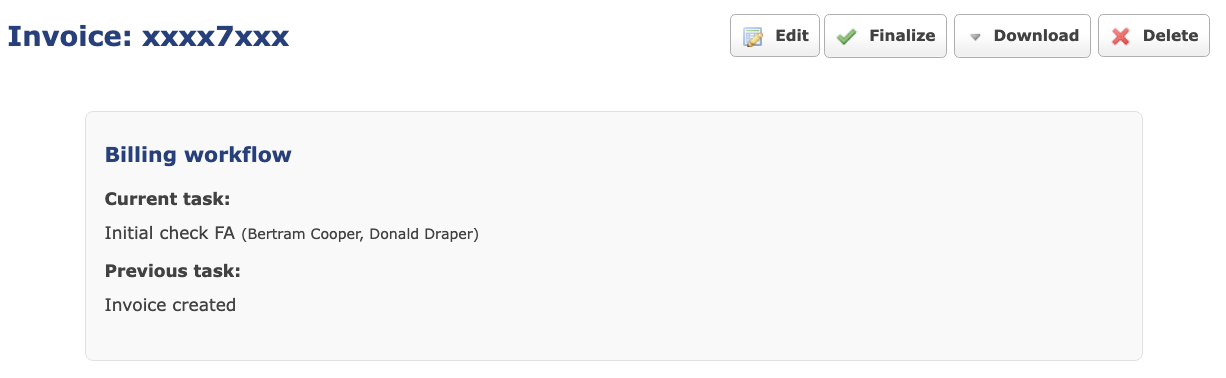
Task: Click the 'Finalize' label text
Action: [x=902, y=36]
